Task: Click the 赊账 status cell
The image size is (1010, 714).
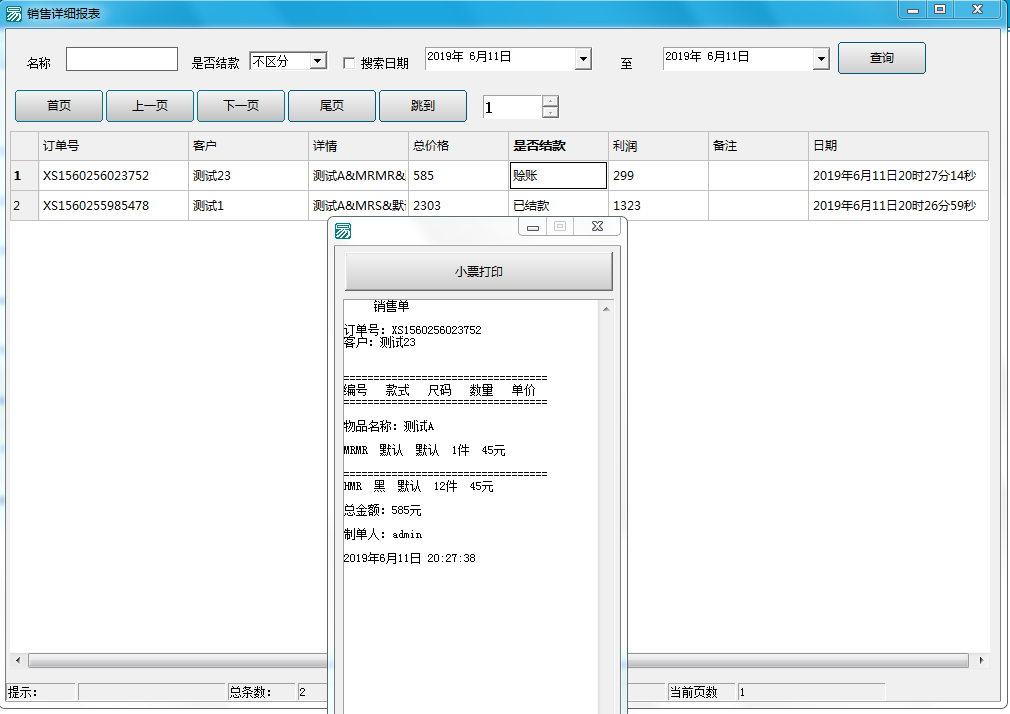Action: click(558, 176)
